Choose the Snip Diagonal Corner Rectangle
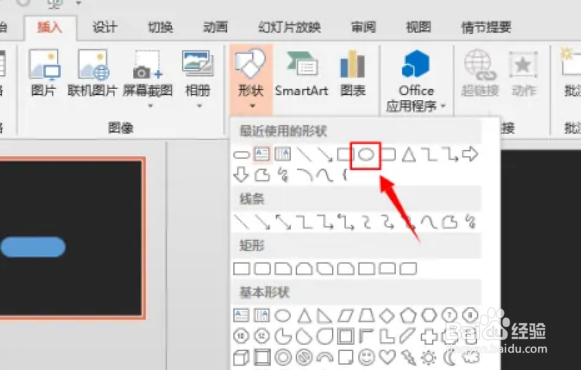 pos(325,269)
